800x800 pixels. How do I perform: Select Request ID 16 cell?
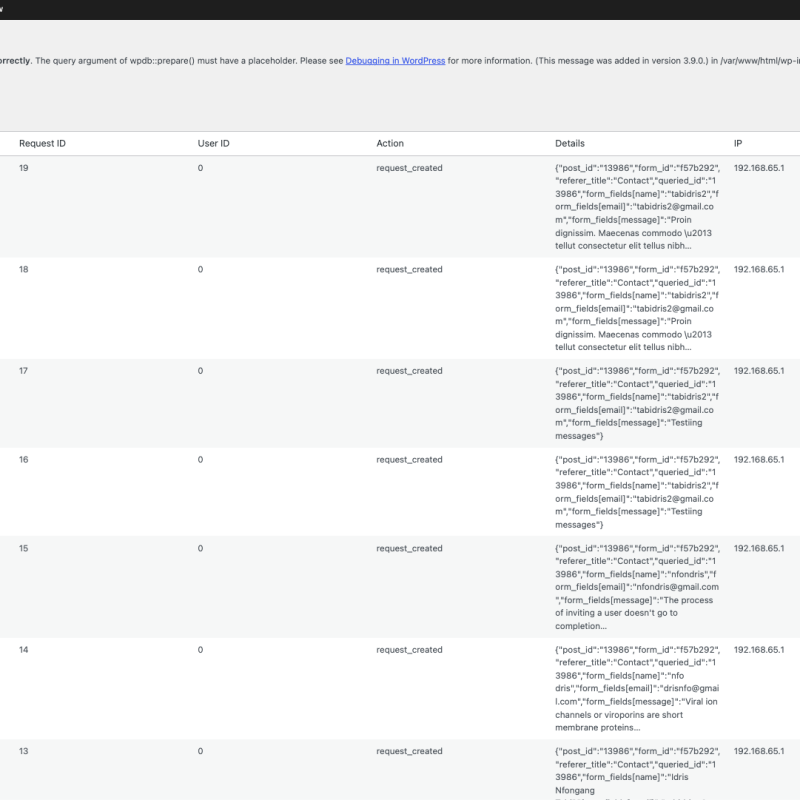tap(23, 460)
